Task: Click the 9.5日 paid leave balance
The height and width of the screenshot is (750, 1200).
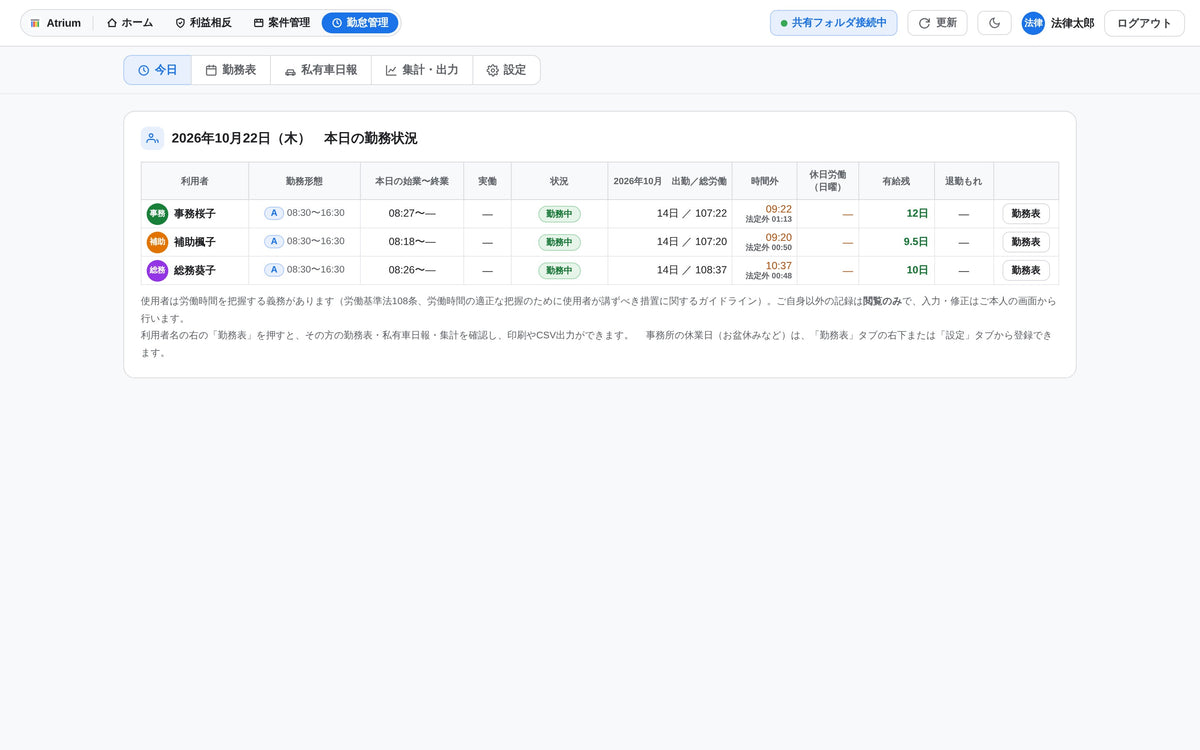Action: click(x=916, y=242)
